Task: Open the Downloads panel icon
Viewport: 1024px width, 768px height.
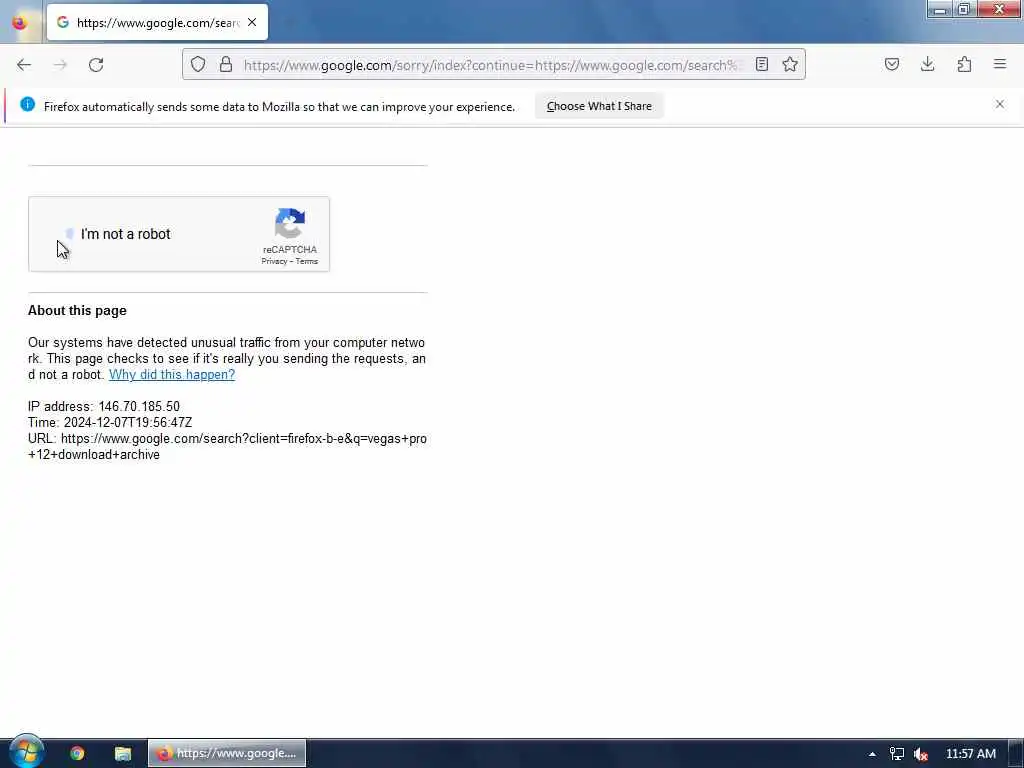Action: click(927, 64)
